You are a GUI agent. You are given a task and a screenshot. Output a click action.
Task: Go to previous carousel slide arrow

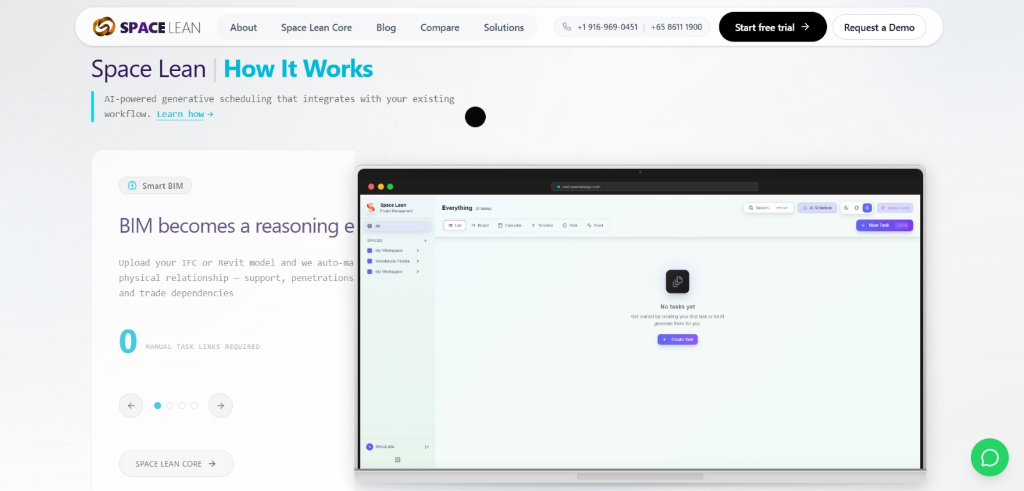click(131, 405)
